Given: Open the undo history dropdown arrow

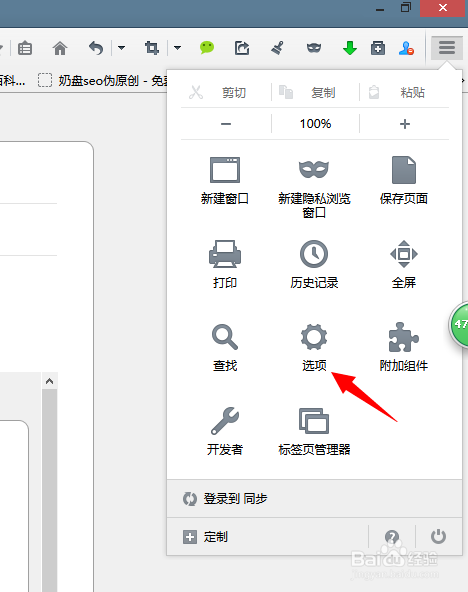Looking at the screenshot, I should [121, 48].
